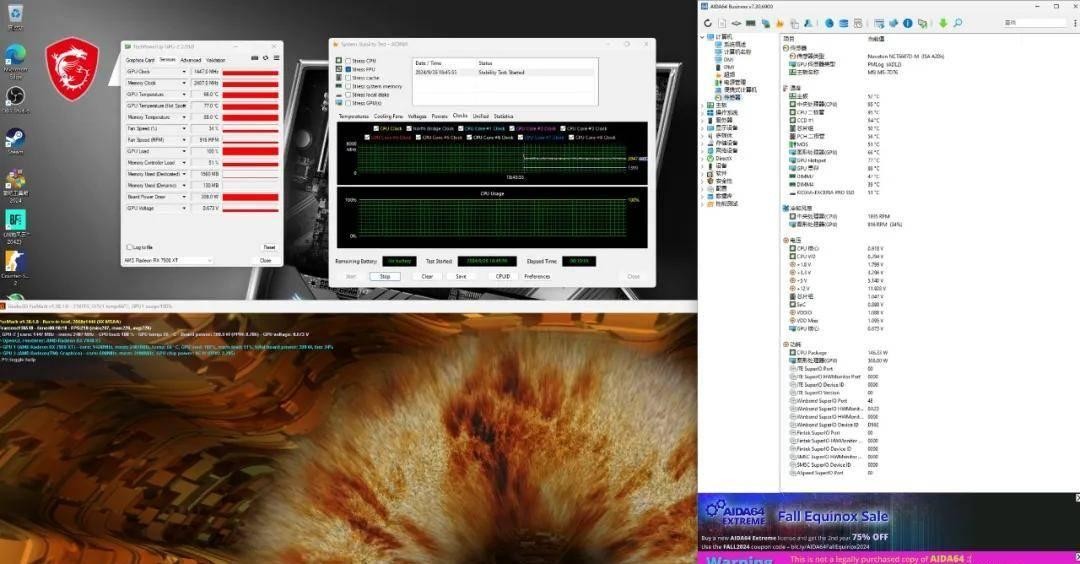Open the GPU Clock sensor dropdown arrow
1080x564 pixels.
184,72
